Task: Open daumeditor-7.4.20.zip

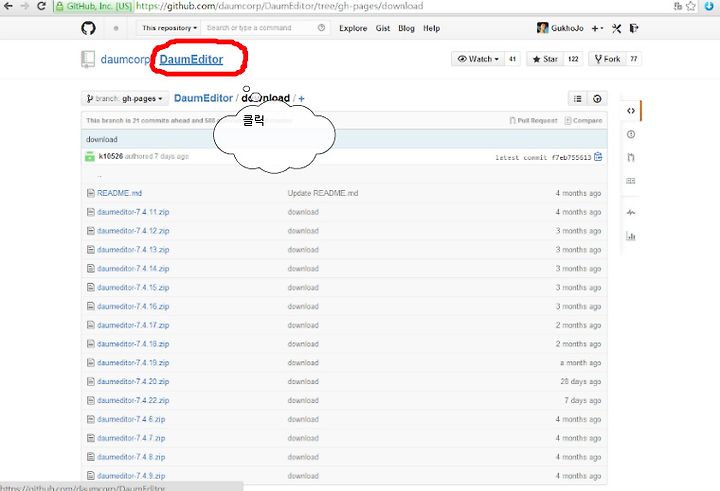Action: [133, 381]
